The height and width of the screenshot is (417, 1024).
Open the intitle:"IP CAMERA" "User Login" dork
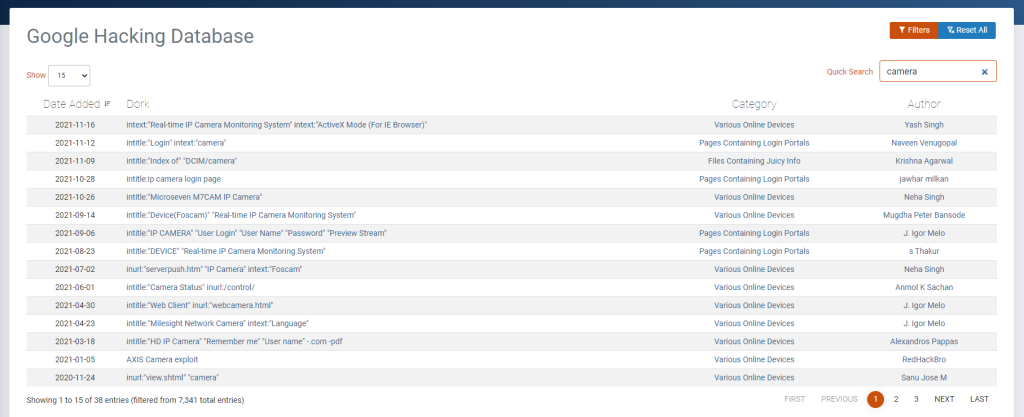256,233
